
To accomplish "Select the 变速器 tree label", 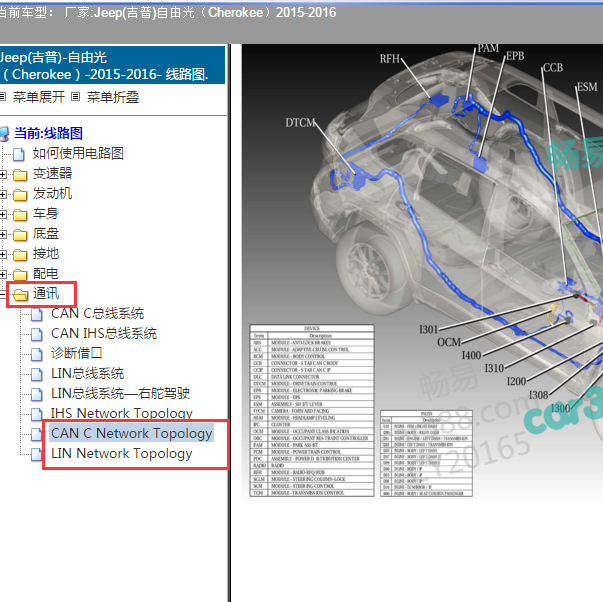I will pos(52,173).
